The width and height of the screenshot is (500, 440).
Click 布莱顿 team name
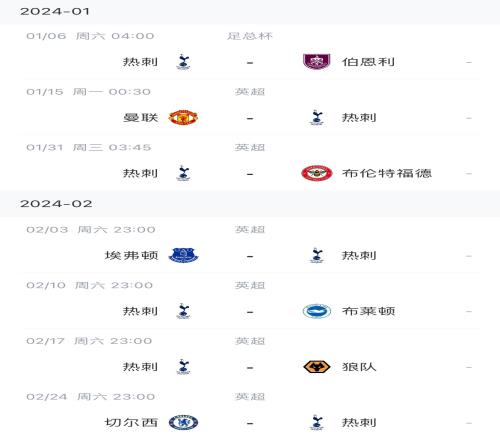pos(368,311)
